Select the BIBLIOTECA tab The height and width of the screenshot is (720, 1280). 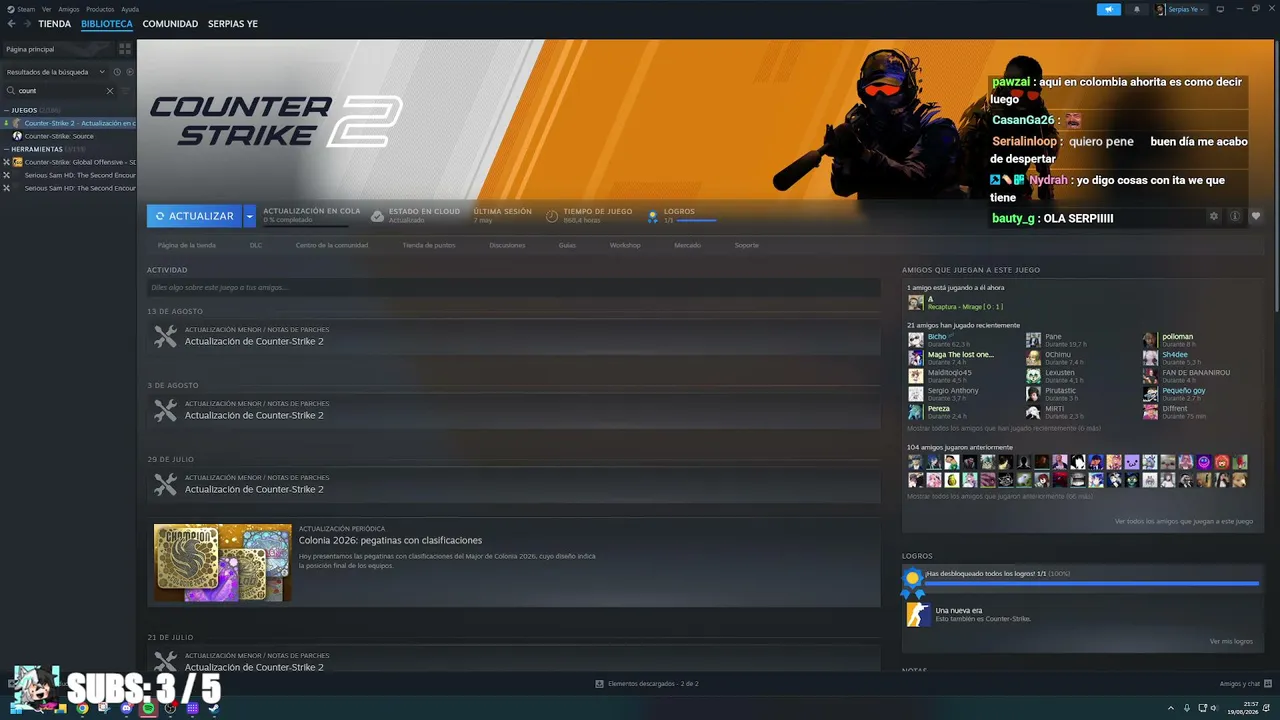pos(106,24)
